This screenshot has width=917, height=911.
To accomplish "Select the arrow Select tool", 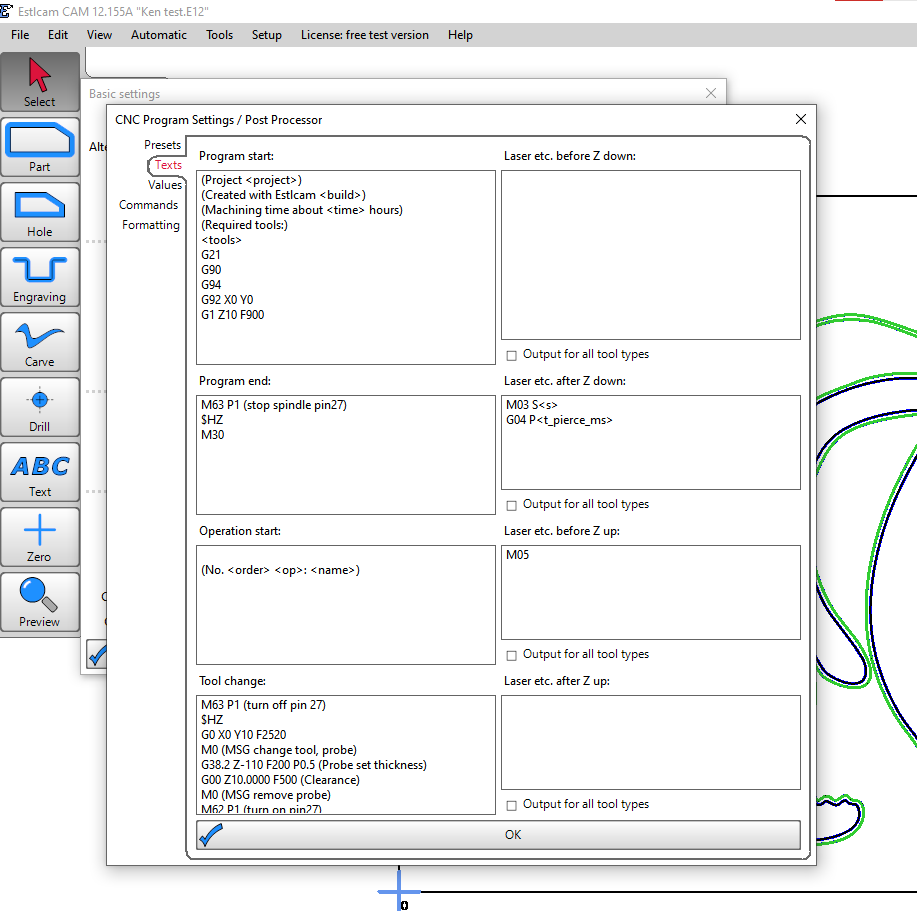I will pyautogui.click(x=40, y=82).
